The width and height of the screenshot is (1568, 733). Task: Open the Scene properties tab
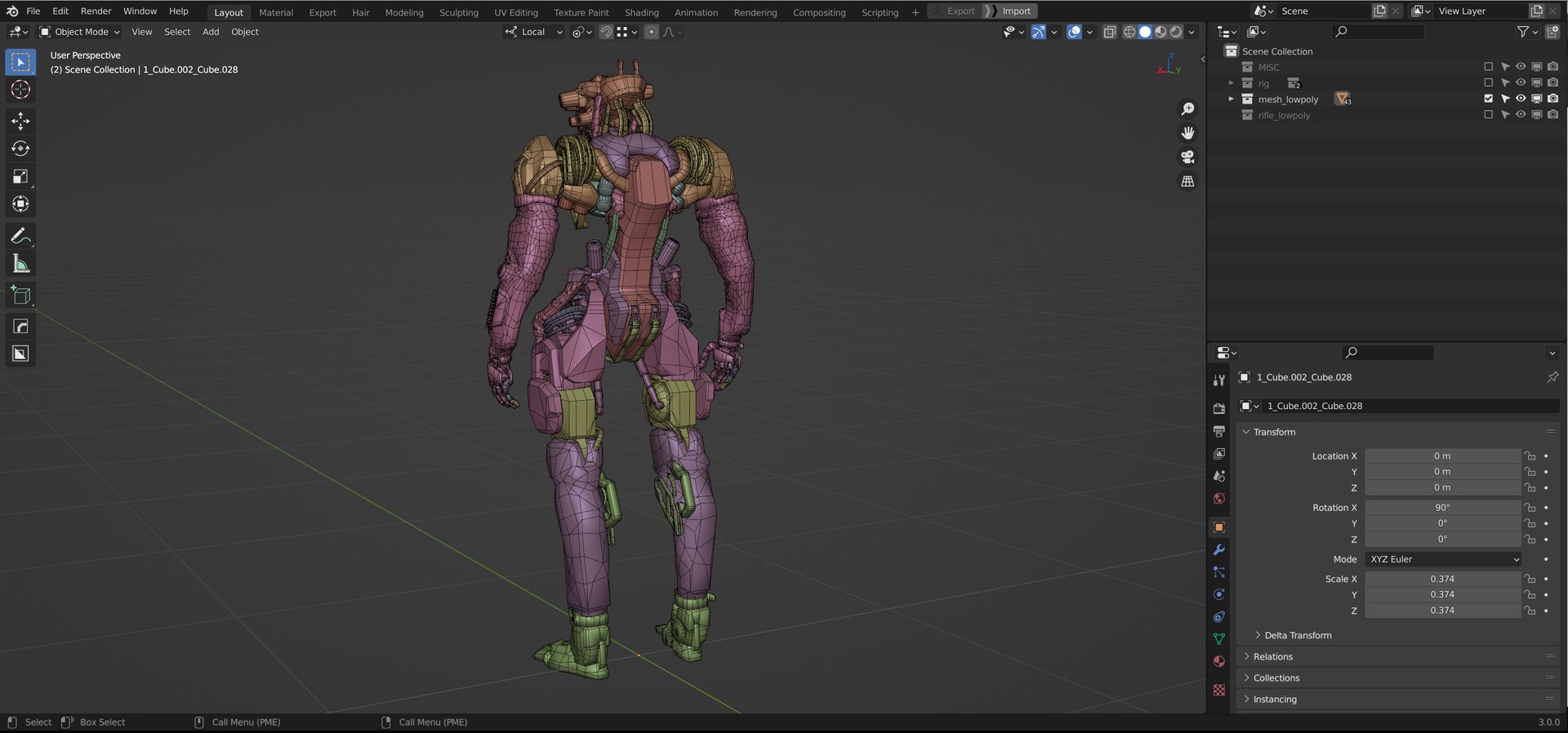pyautogui.click(x=1219, y=476)
